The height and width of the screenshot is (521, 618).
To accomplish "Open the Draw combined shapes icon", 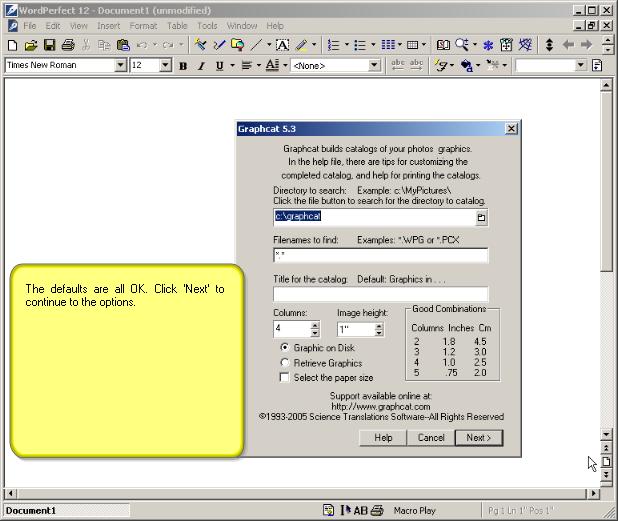I will (x=237, y=45).
